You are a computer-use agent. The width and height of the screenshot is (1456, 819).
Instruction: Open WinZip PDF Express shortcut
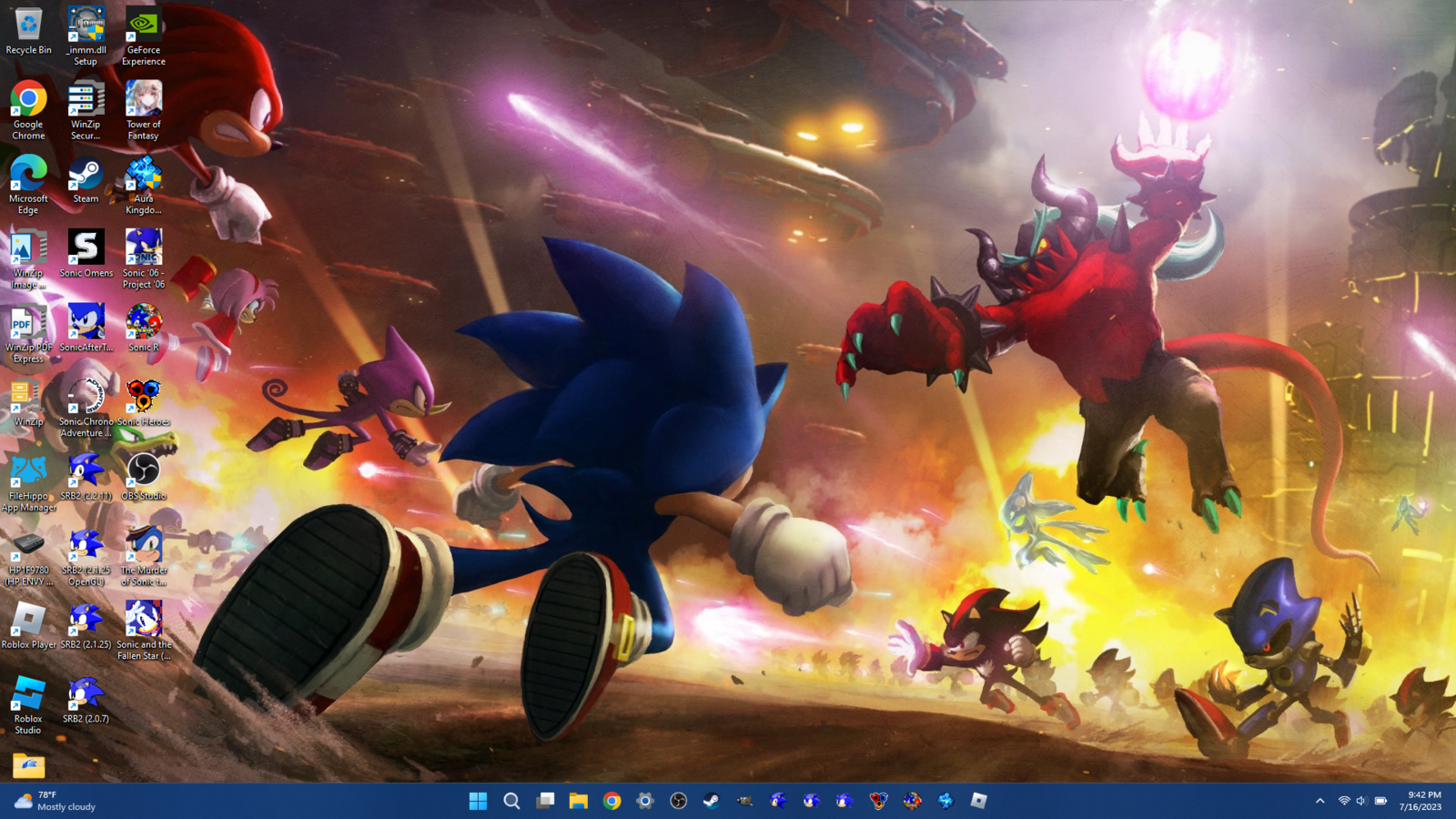[x=28, y=335]
